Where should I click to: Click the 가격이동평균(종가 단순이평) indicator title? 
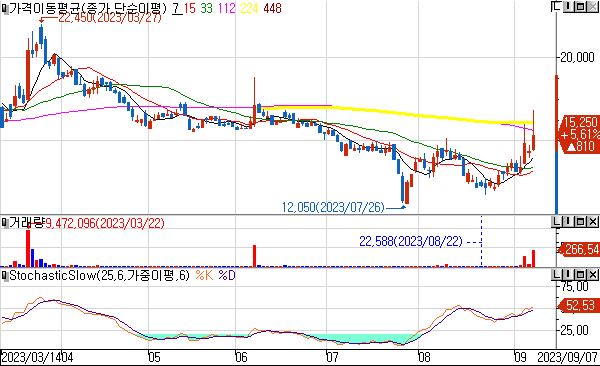point(88,8)
